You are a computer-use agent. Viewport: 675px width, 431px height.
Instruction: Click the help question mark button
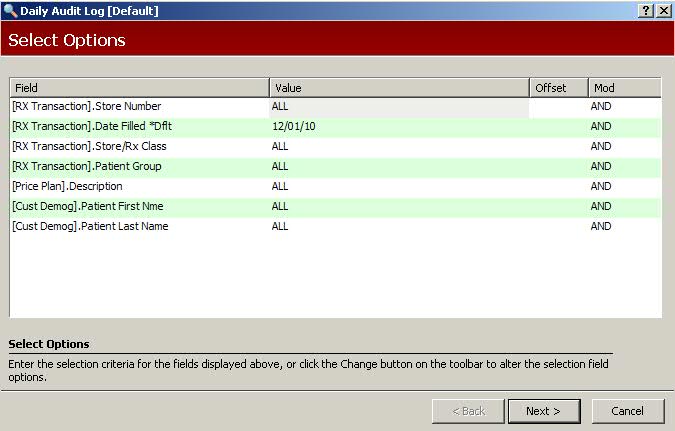(646, 10)
